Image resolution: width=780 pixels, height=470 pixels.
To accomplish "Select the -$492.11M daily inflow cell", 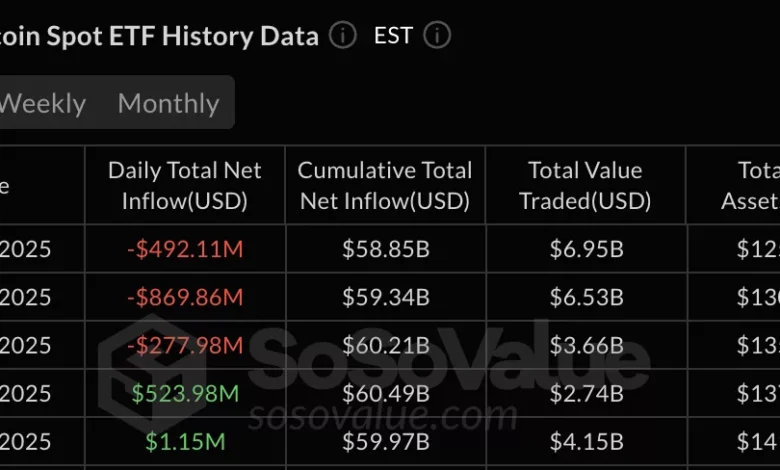I will pos(185,249).
